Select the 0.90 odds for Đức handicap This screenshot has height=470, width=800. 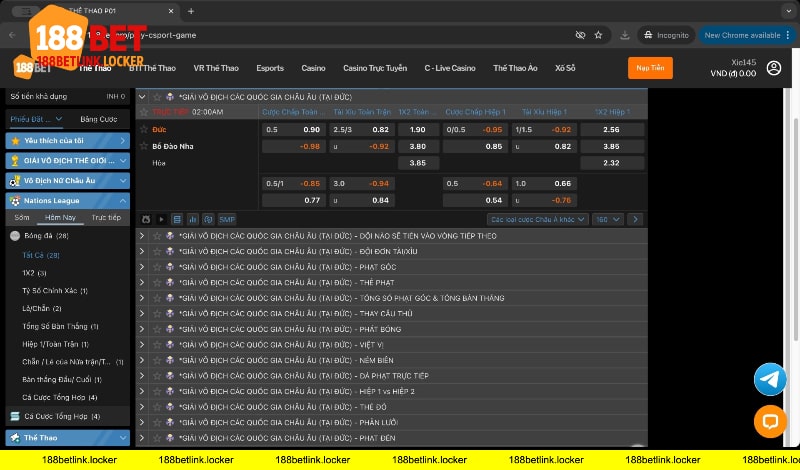[311, 130]
